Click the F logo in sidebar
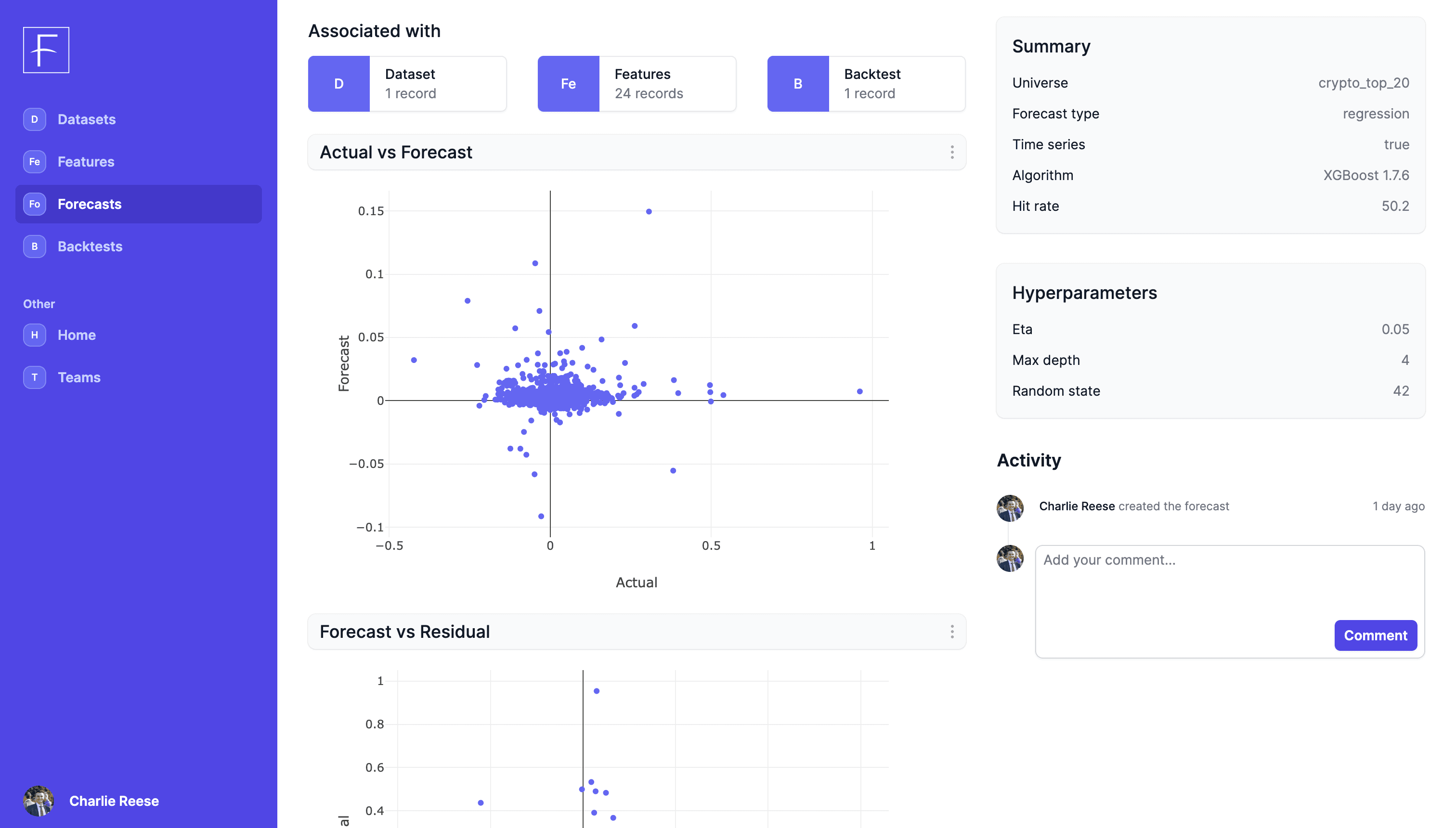 pos(46,50)
